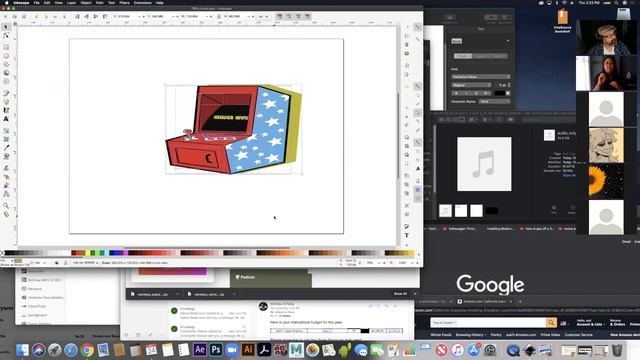Open Character Styles None dropdown

point(495,101)
